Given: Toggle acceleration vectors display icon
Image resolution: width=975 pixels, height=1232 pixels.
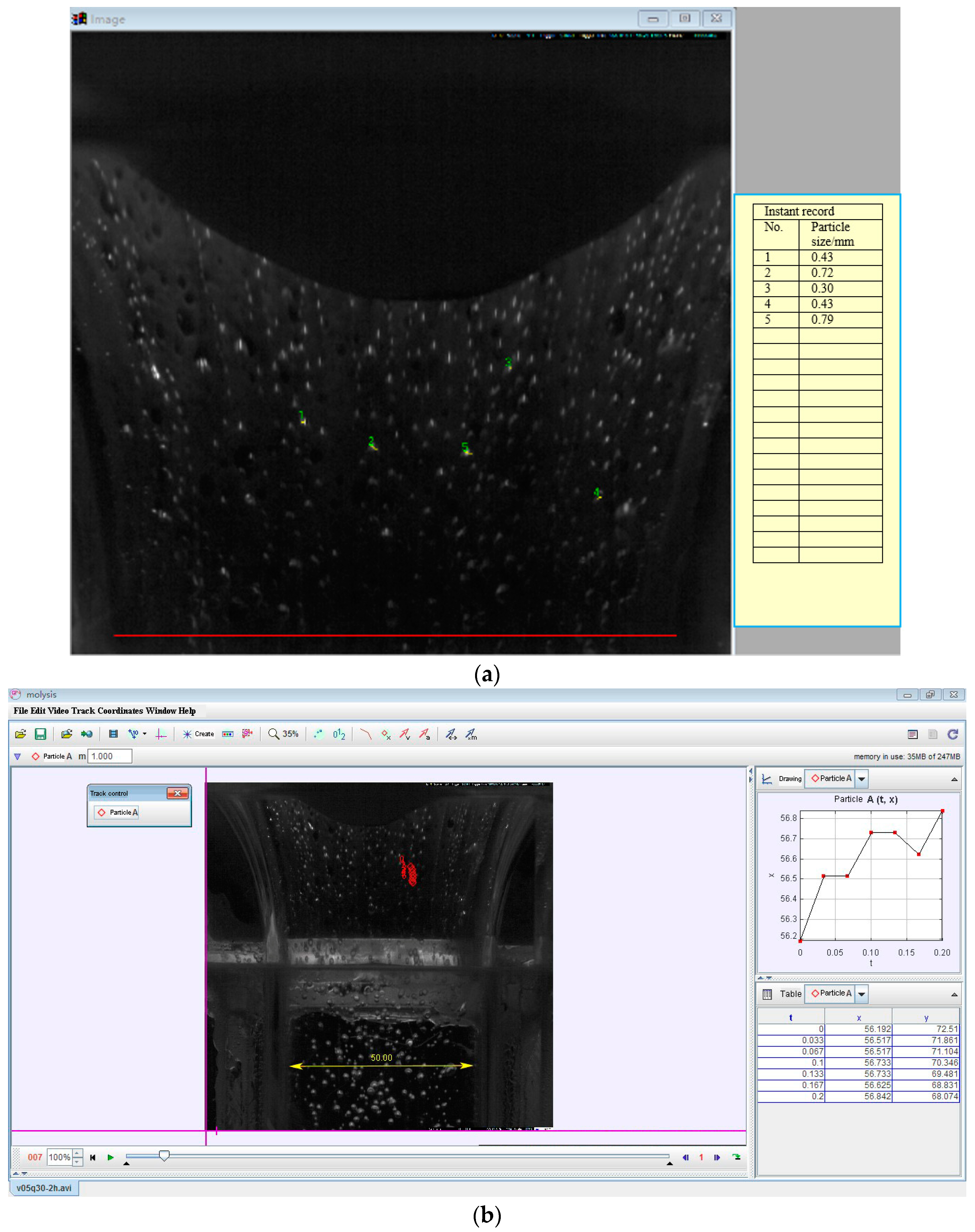Looking at the screenshot, I should point(424,734).
